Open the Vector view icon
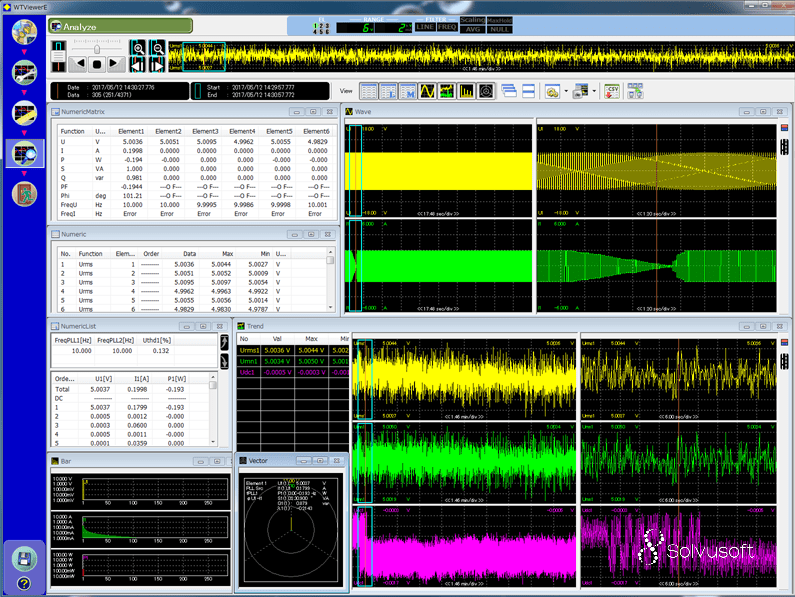The image size is (795, 597). click(x=485, y=91)
